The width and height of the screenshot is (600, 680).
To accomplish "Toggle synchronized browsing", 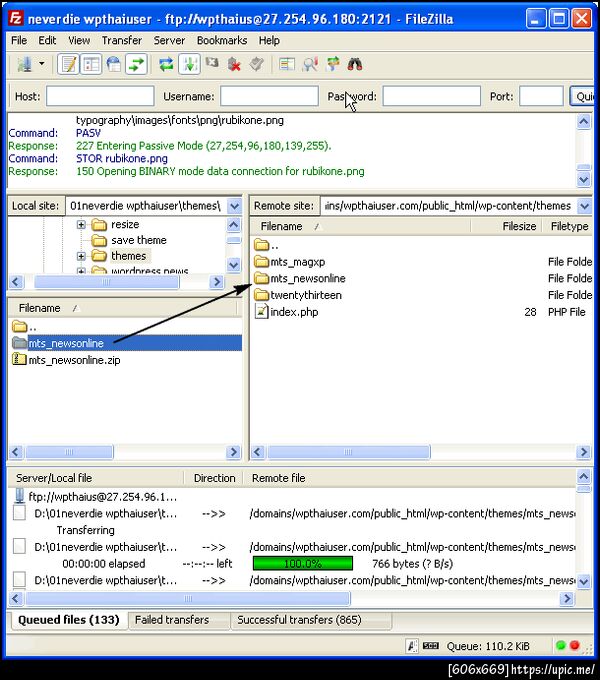I will pyautogui.click(x=333, y=65).
